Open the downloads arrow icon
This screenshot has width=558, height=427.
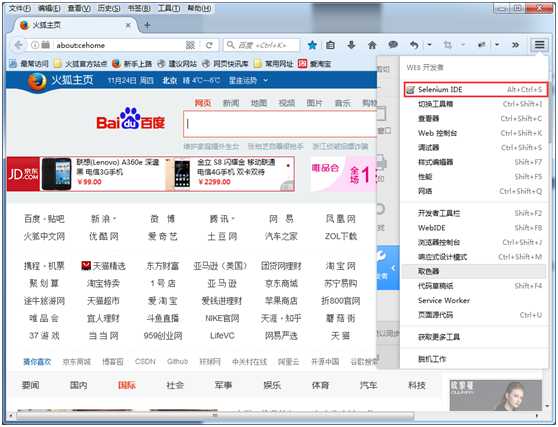(x=351, y=45)
